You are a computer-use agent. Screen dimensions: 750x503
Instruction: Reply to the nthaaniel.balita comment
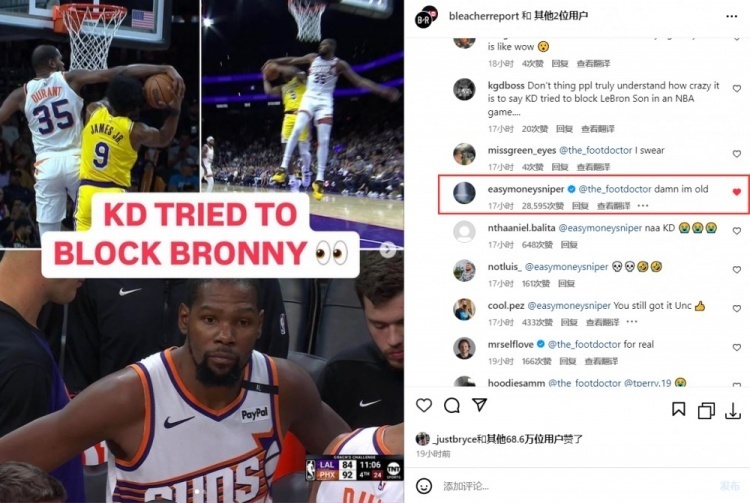[x=569, y=245]
